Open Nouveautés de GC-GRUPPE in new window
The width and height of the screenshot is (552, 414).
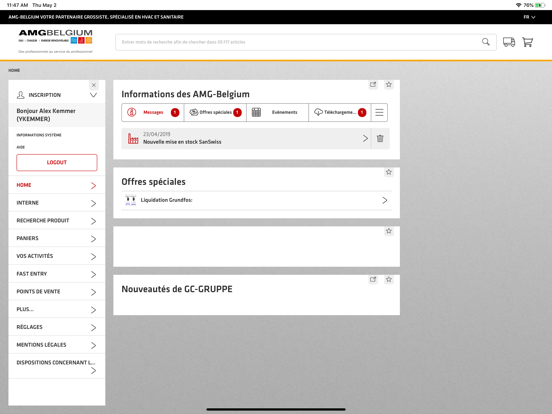(x=373, y=280)
